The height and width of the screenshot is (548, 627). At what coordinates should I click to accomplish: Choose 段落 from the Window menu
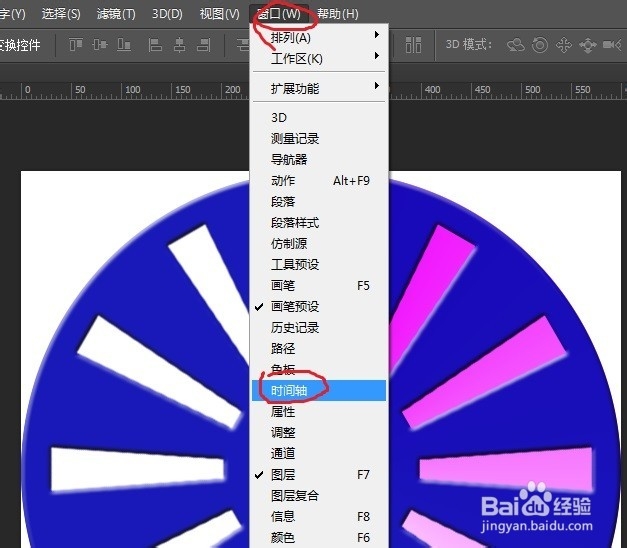[x=319, y=202]
